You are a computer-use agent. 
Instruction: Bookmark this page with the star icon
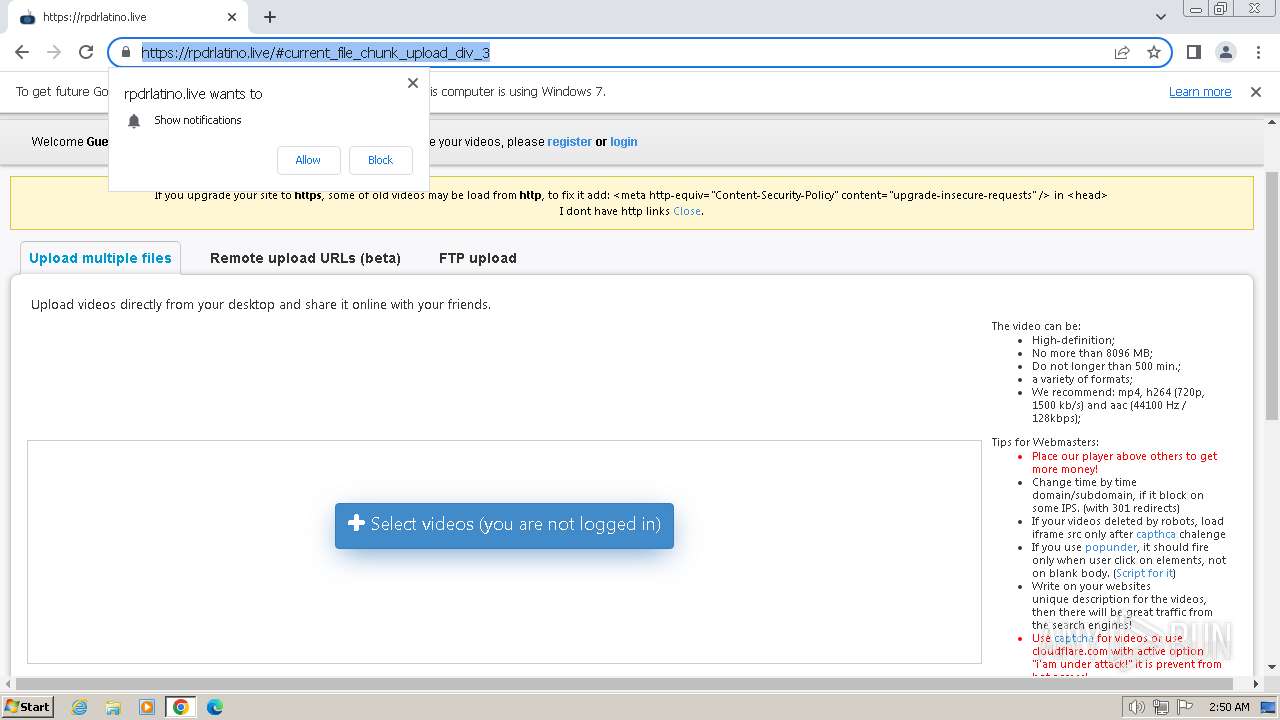(1154, 52)
